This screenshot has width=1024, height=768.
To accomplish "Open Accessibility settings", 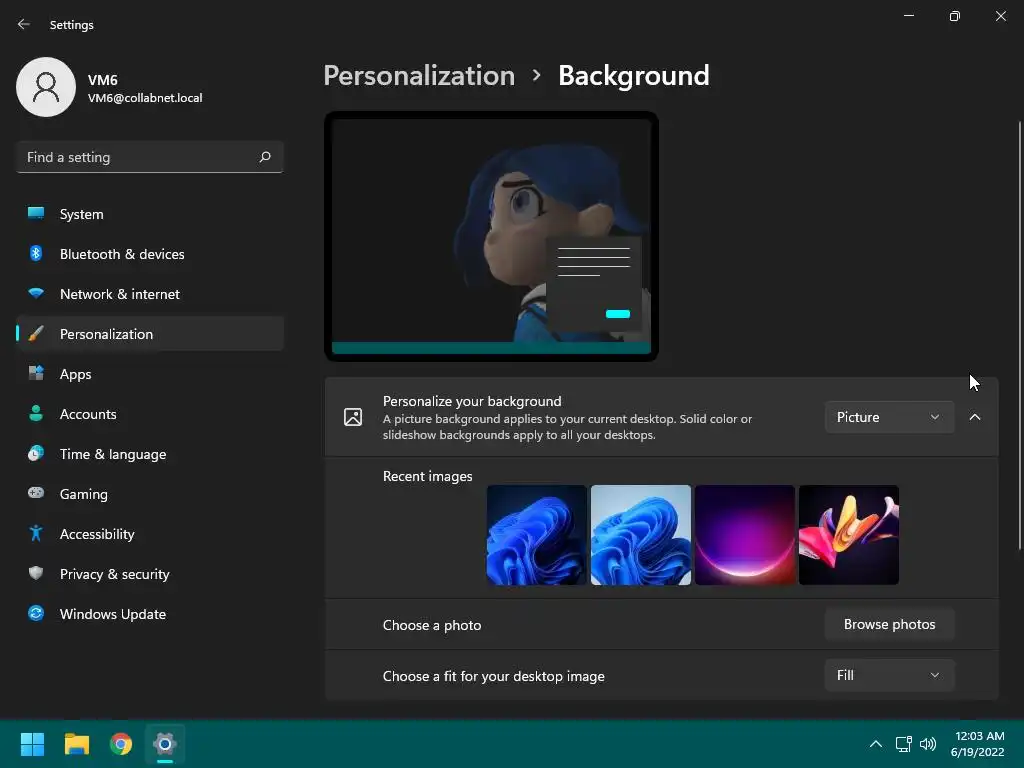I will coord(150,534).
